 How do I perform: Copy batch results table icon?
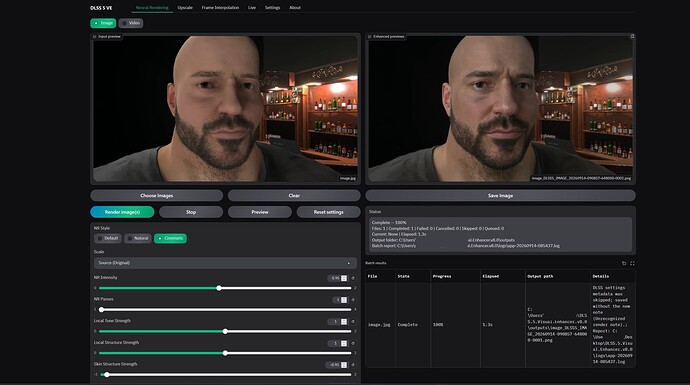pyautogui.click(x=624, y=263)
